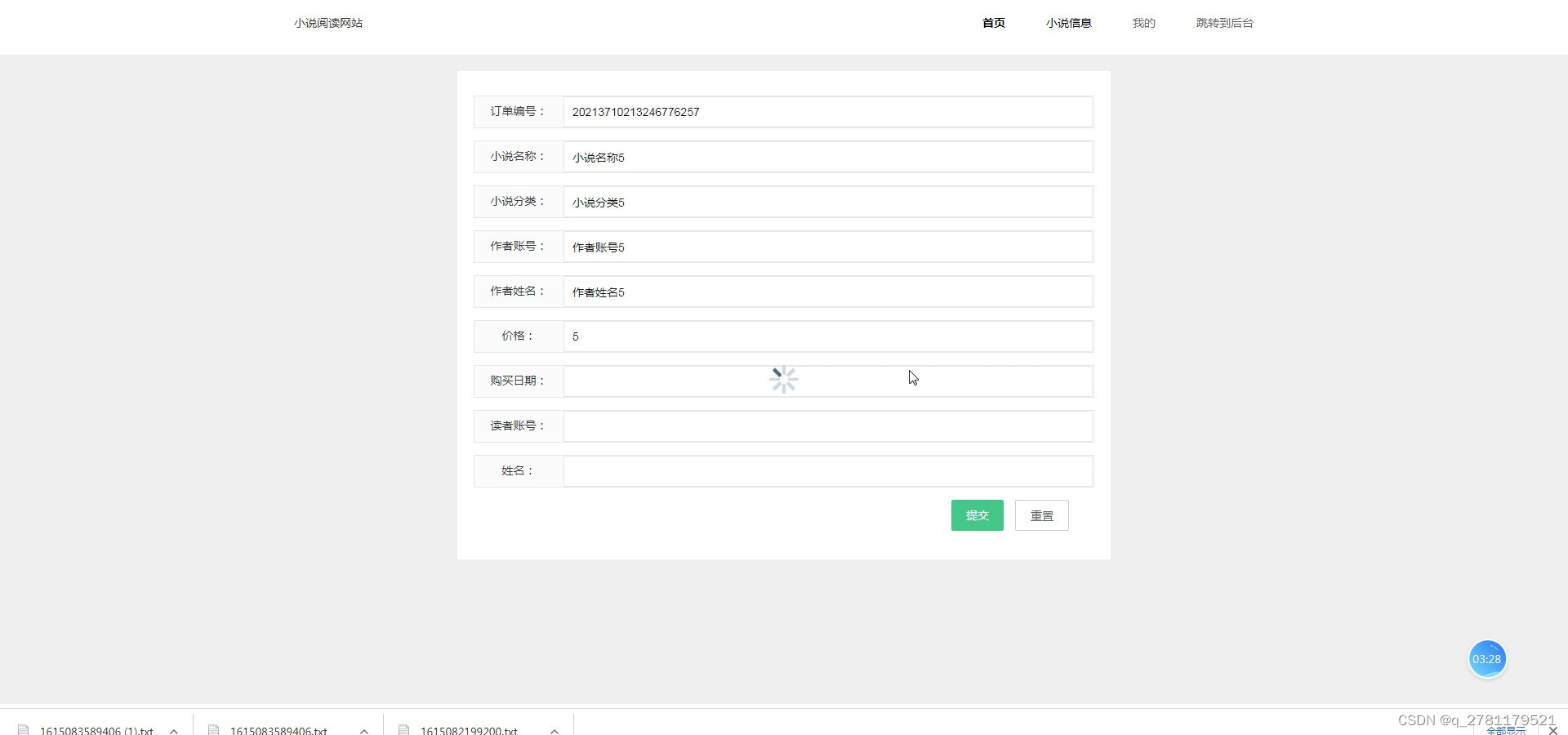Open the 小说信息 nav item

[x=1068, y=23]
